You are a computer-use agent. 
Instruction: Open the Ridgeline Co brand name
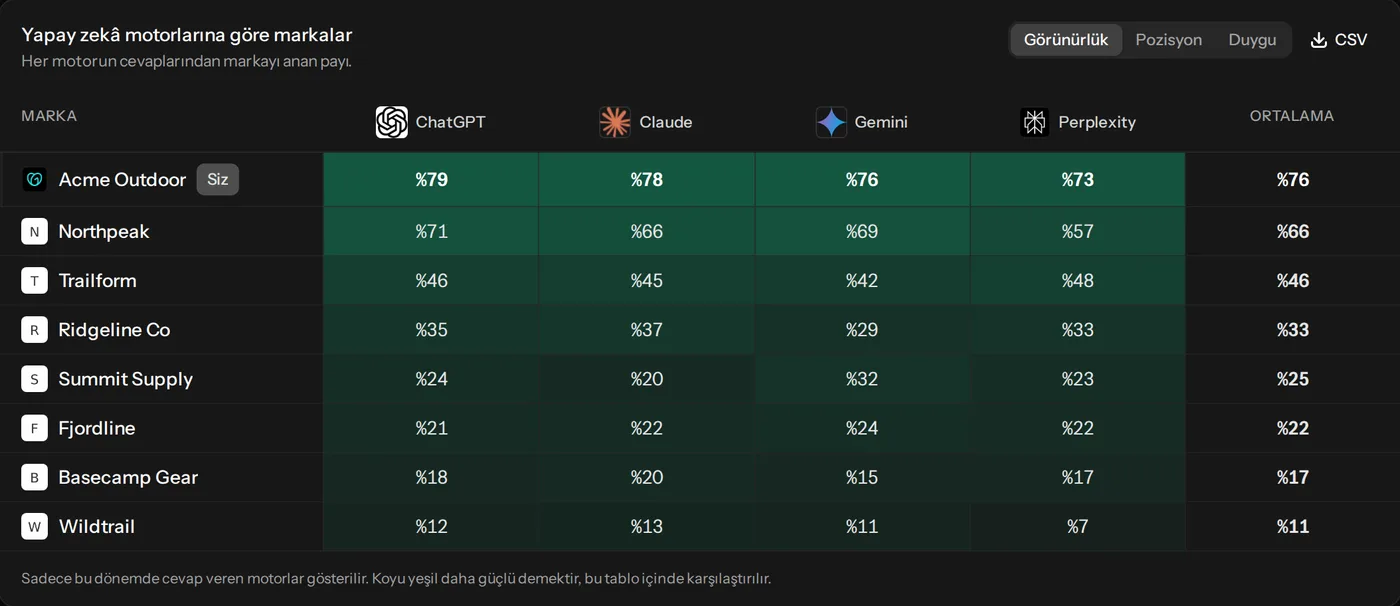tap(114, 329)
